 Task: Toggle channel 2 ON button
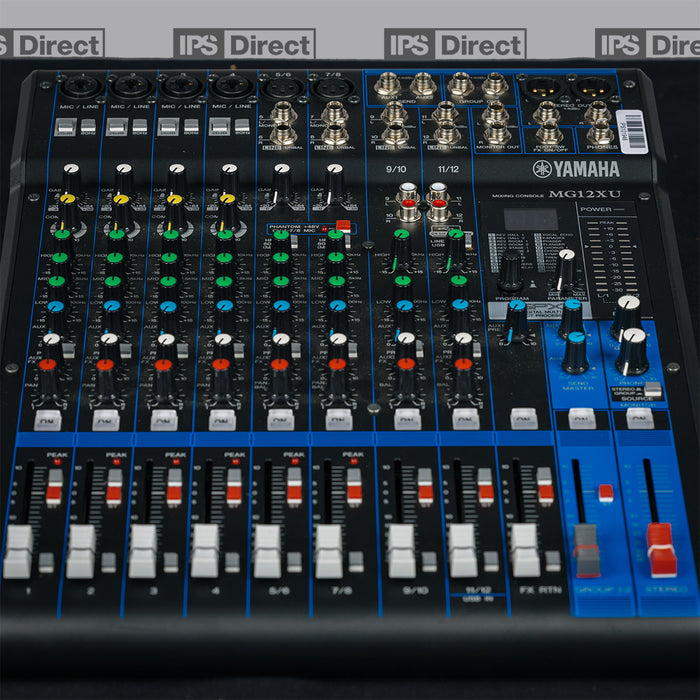click(106, 420)
